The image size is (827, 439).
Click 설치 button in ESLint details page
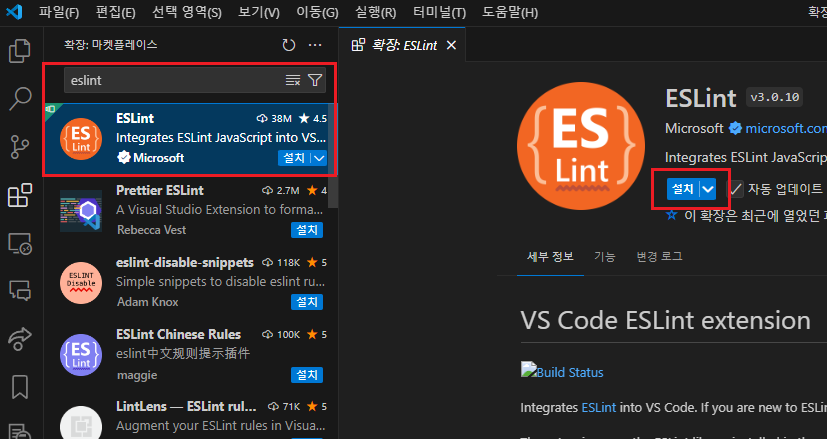click(683, 189)
